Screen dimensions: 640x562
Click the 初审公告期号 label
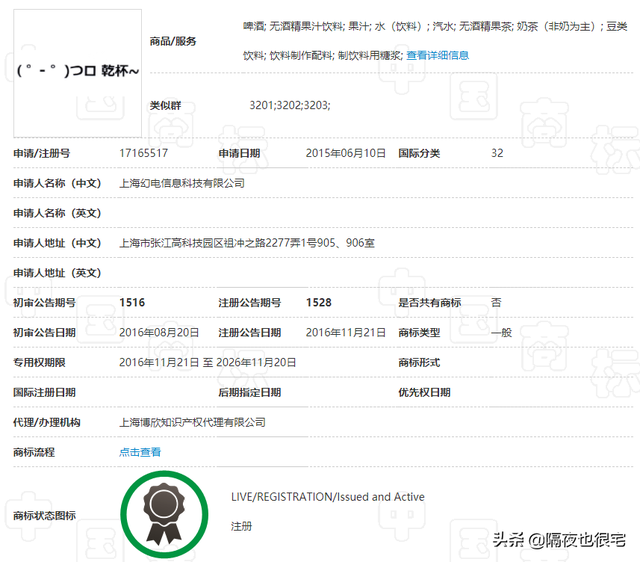[x=44, y=303]
